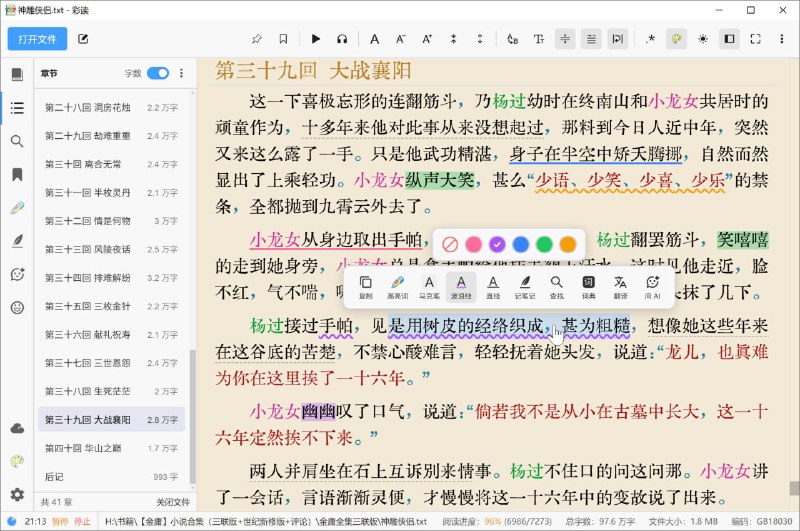This screenshot has height=531, width=800.
Task: Add a note with 记笔记 in popup
Action: point(524,287)
